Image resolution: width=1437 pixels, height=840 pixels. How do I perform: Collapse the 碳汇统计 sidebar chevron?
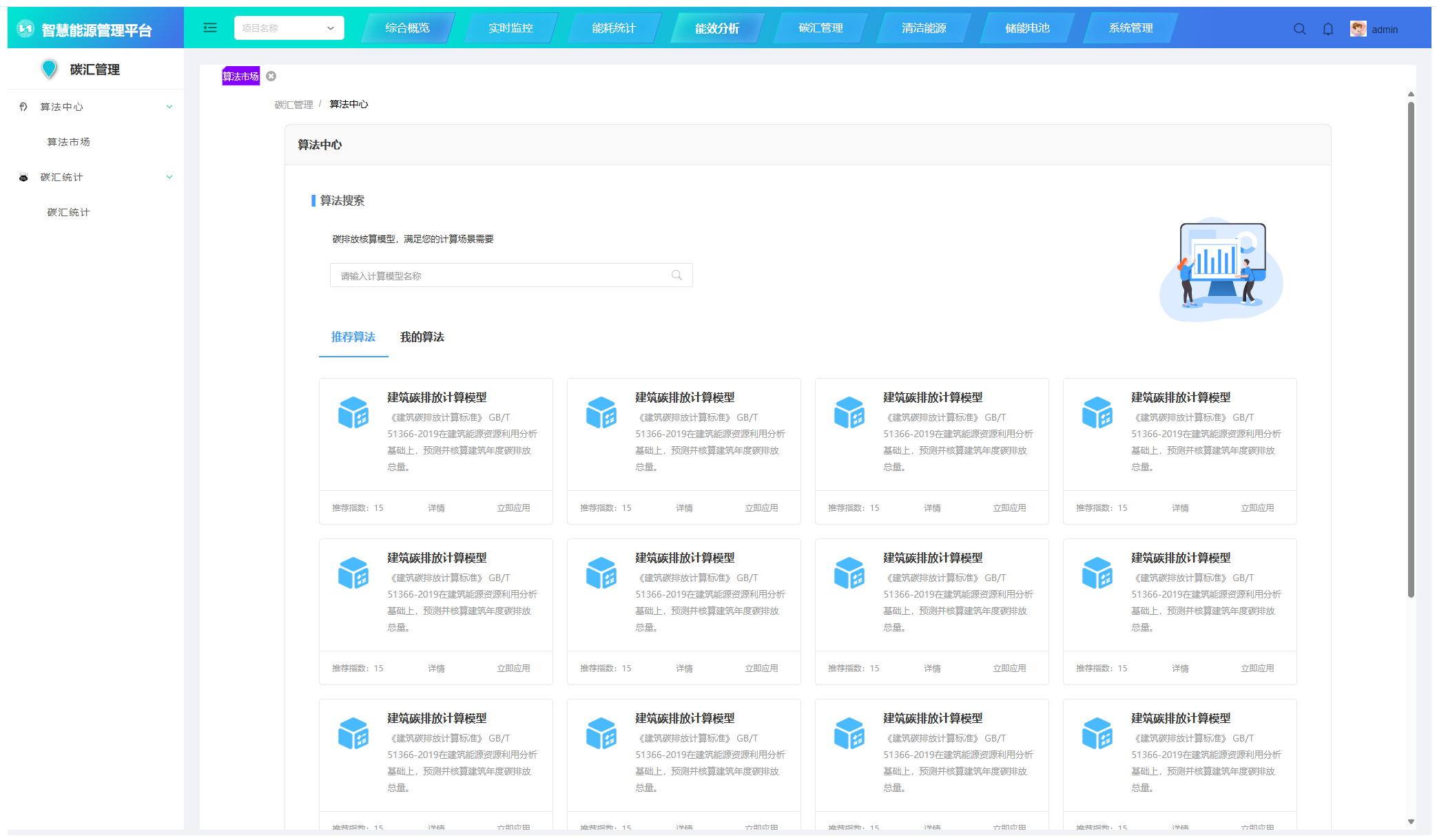point(169,177)
